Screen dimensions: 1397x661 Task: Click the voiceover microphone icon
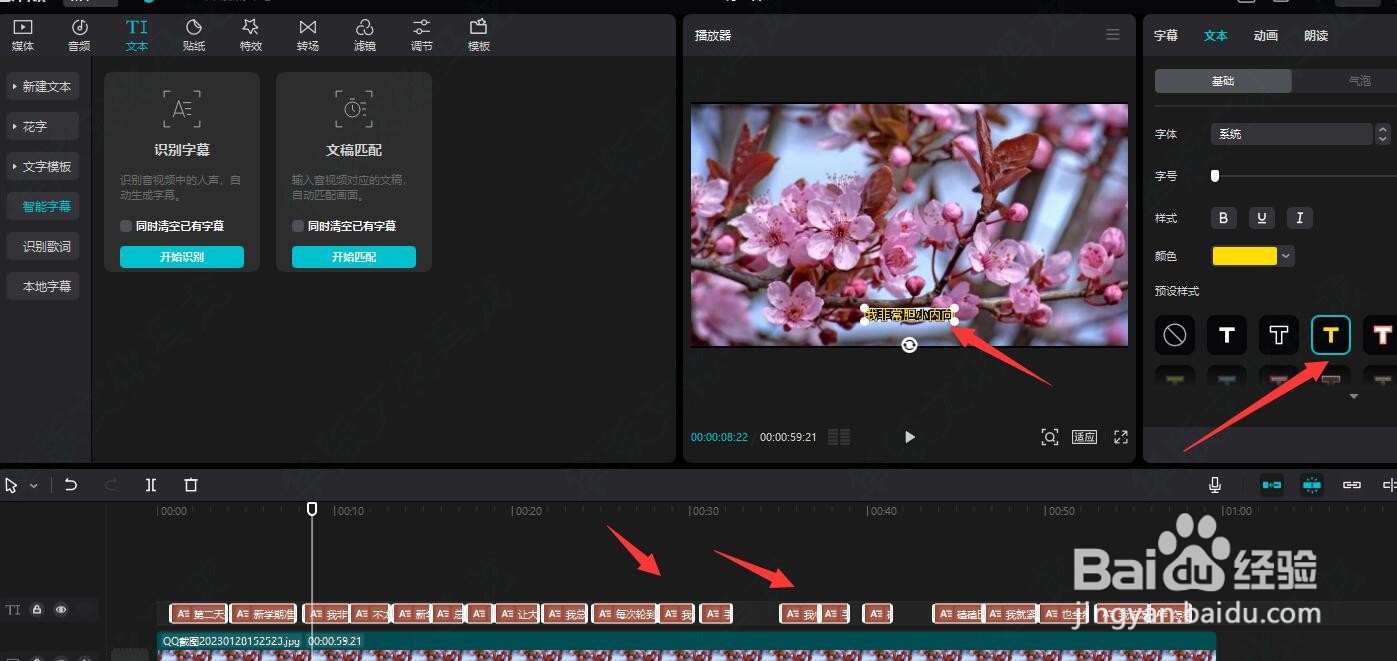tap(1213, 485)
